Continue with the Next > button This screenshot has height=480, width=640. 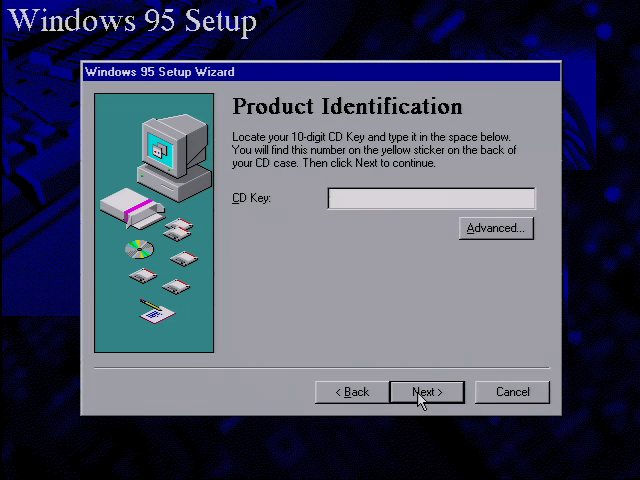click(x=427, y=392)
